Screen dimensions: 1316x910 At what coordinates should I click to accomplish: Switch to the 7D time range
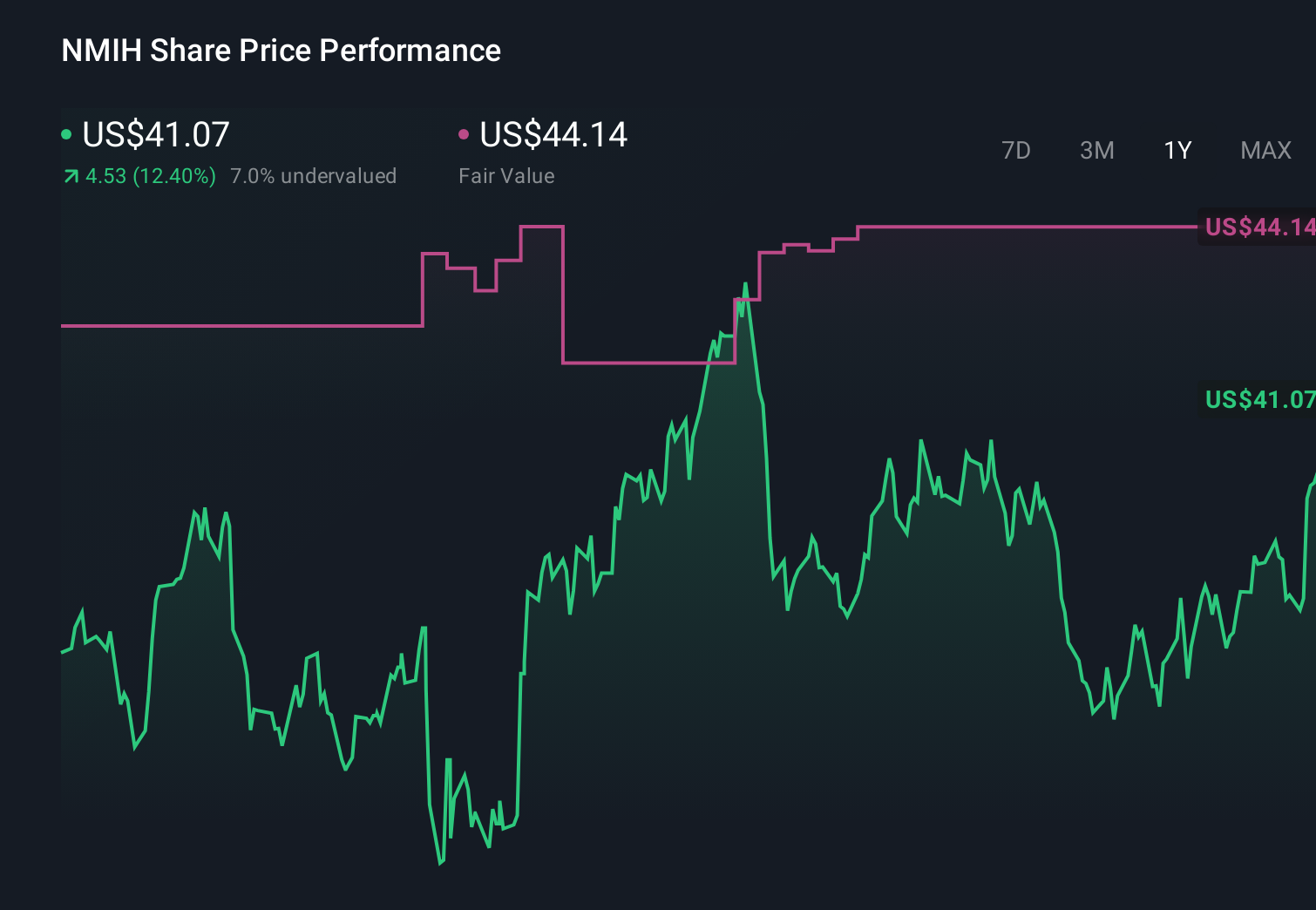click(x=1016, y=150)
